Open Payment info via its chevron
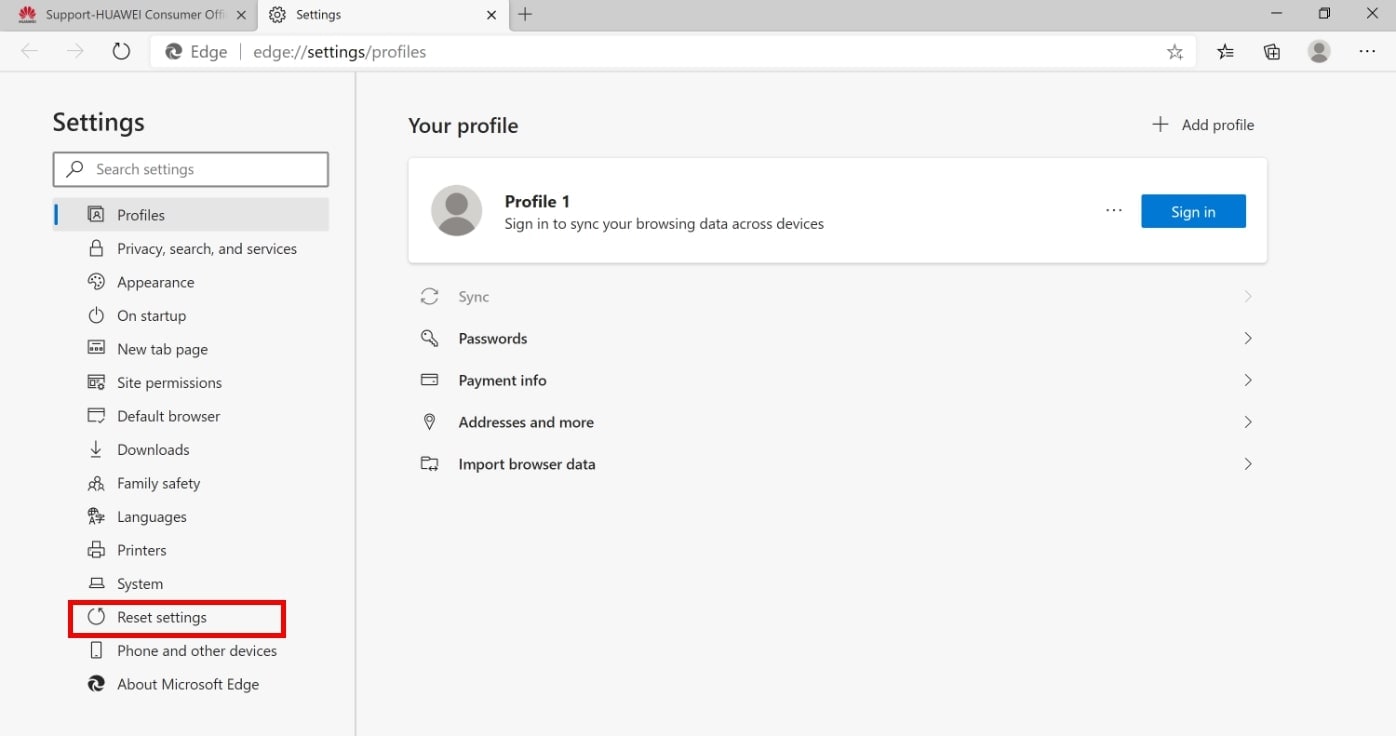 tap(1248, 380)
